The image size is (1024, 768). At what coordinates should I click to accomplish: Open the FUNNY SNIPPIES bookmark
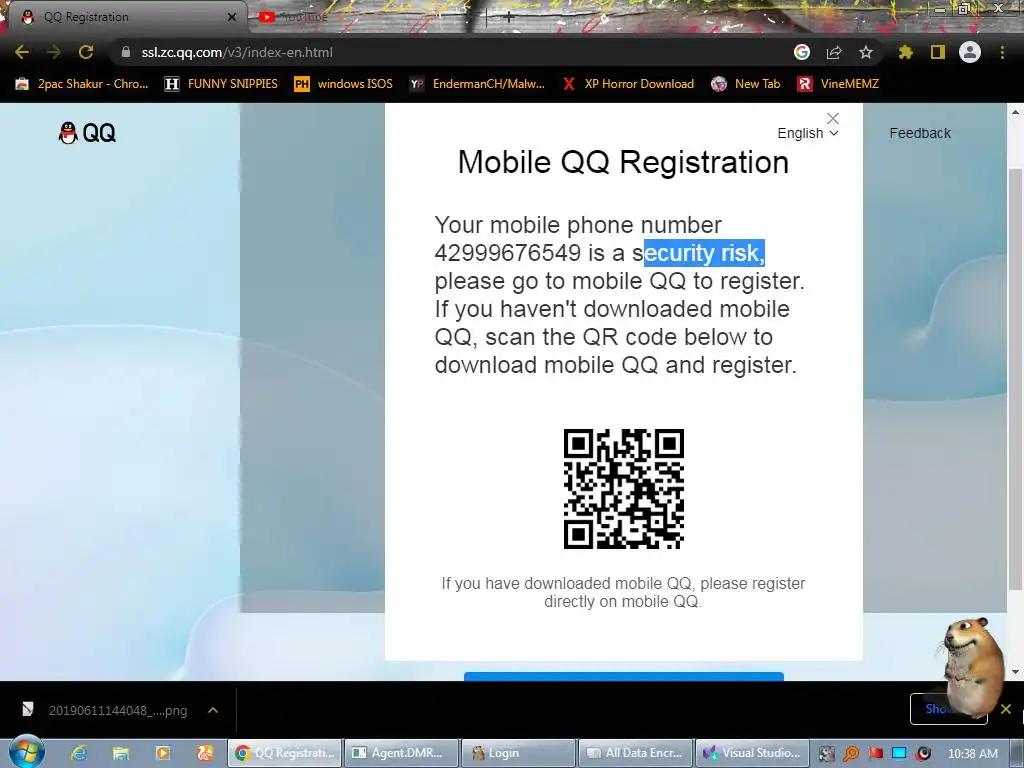coord(221,84)
